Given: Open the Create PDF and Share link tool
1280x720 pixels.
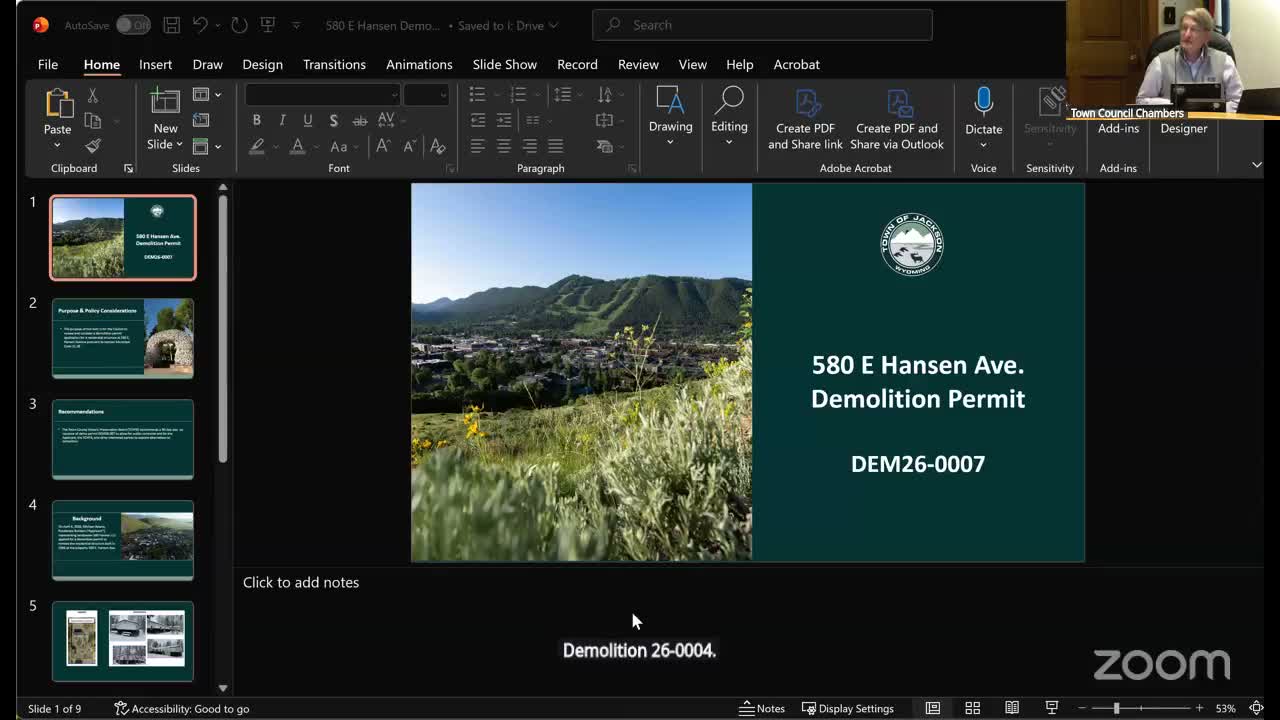Looking at the screenshot, I should coord(805,119).
